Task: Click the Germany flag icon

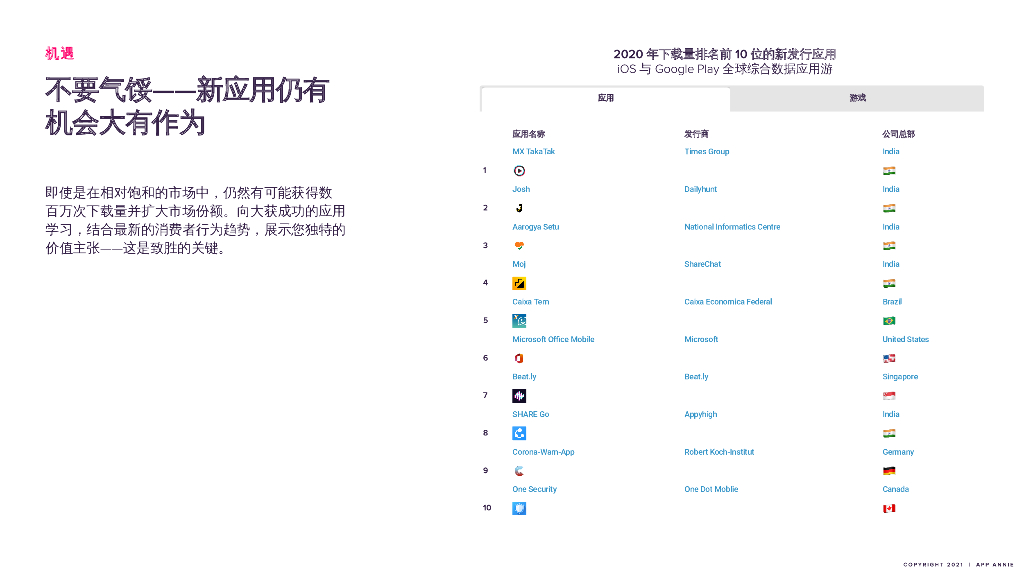Action: [x=889, y=471]
